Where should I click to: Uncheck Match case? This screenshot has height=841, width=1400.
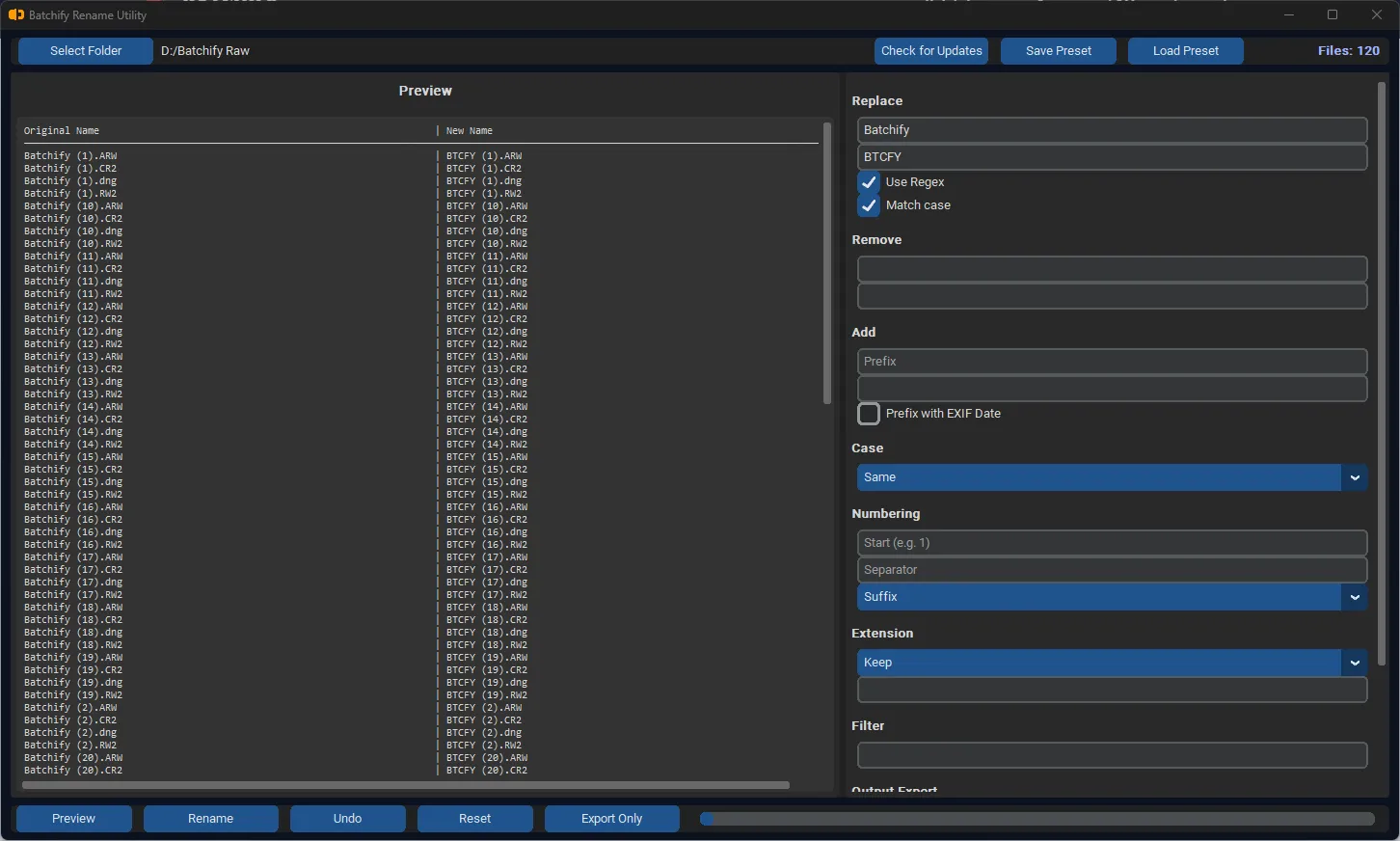tap(868, 204)
